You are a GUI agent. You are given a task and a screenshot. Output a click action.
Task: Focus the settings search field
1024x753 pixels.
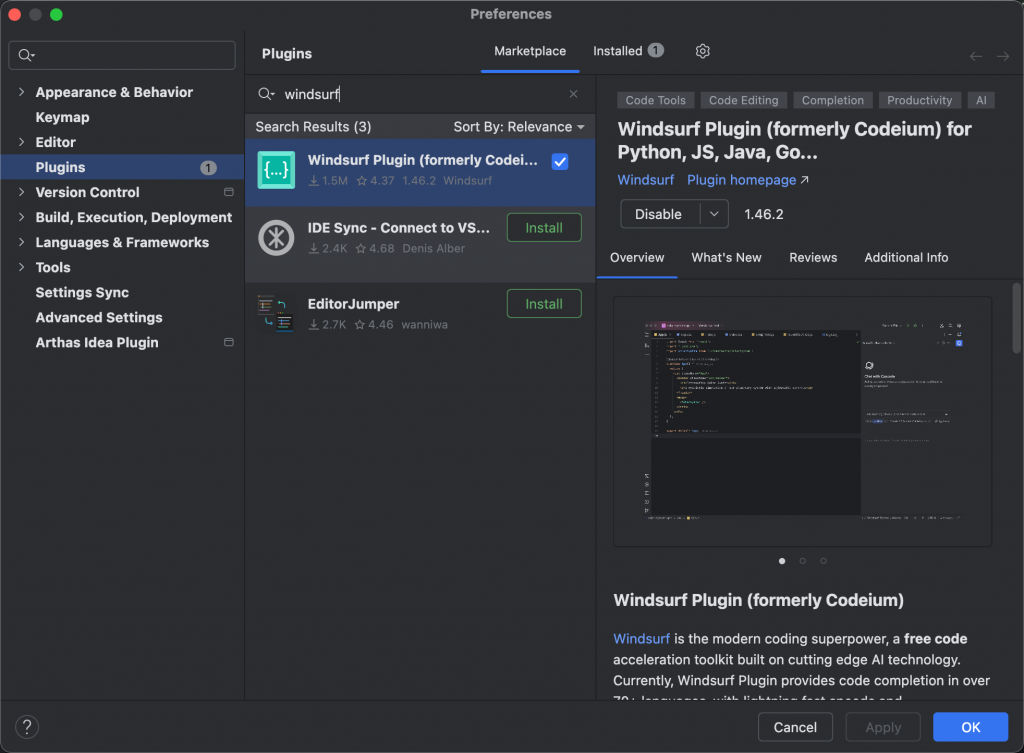(x=122, y=55)
